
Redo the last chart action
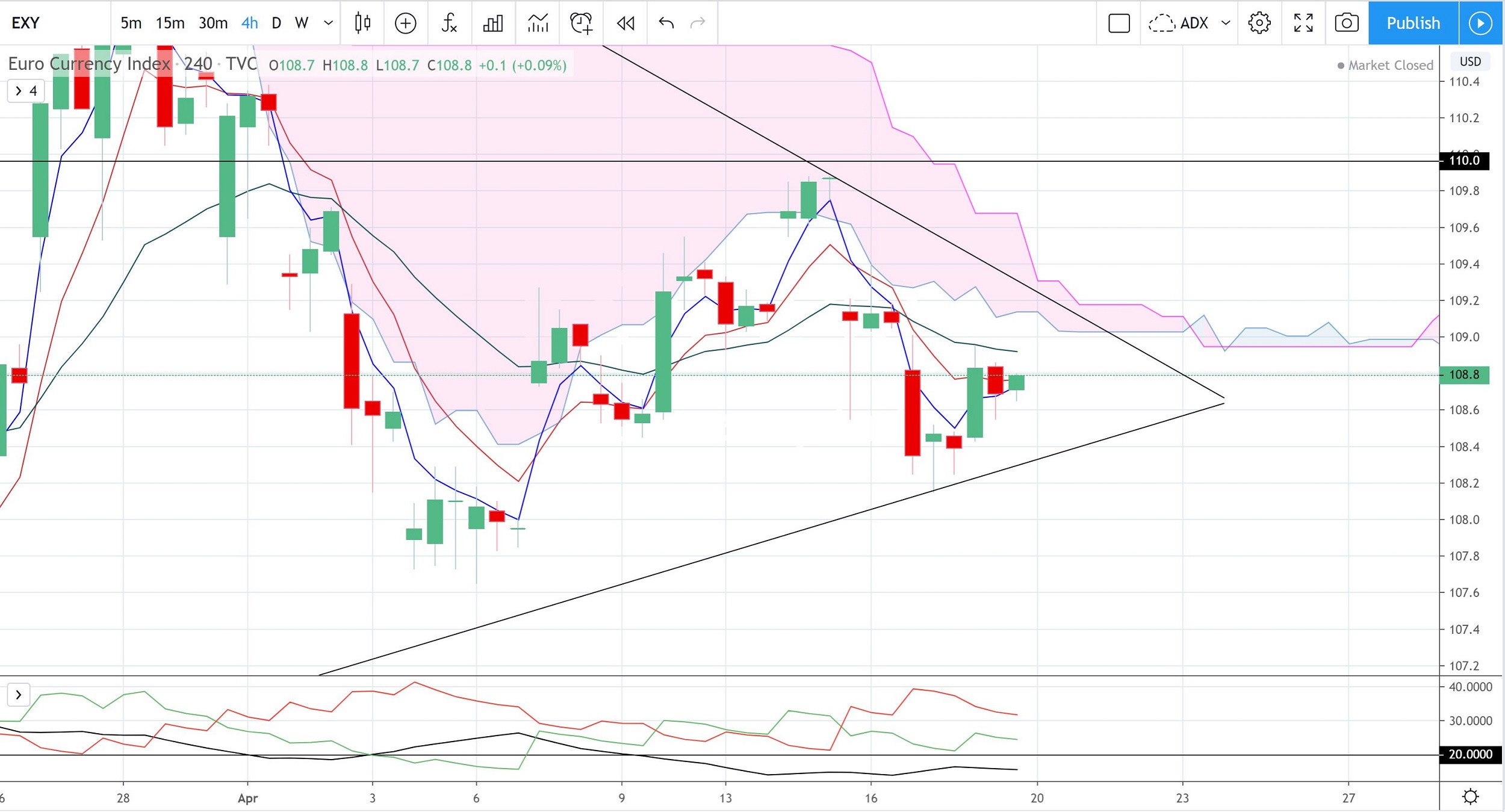697,23
